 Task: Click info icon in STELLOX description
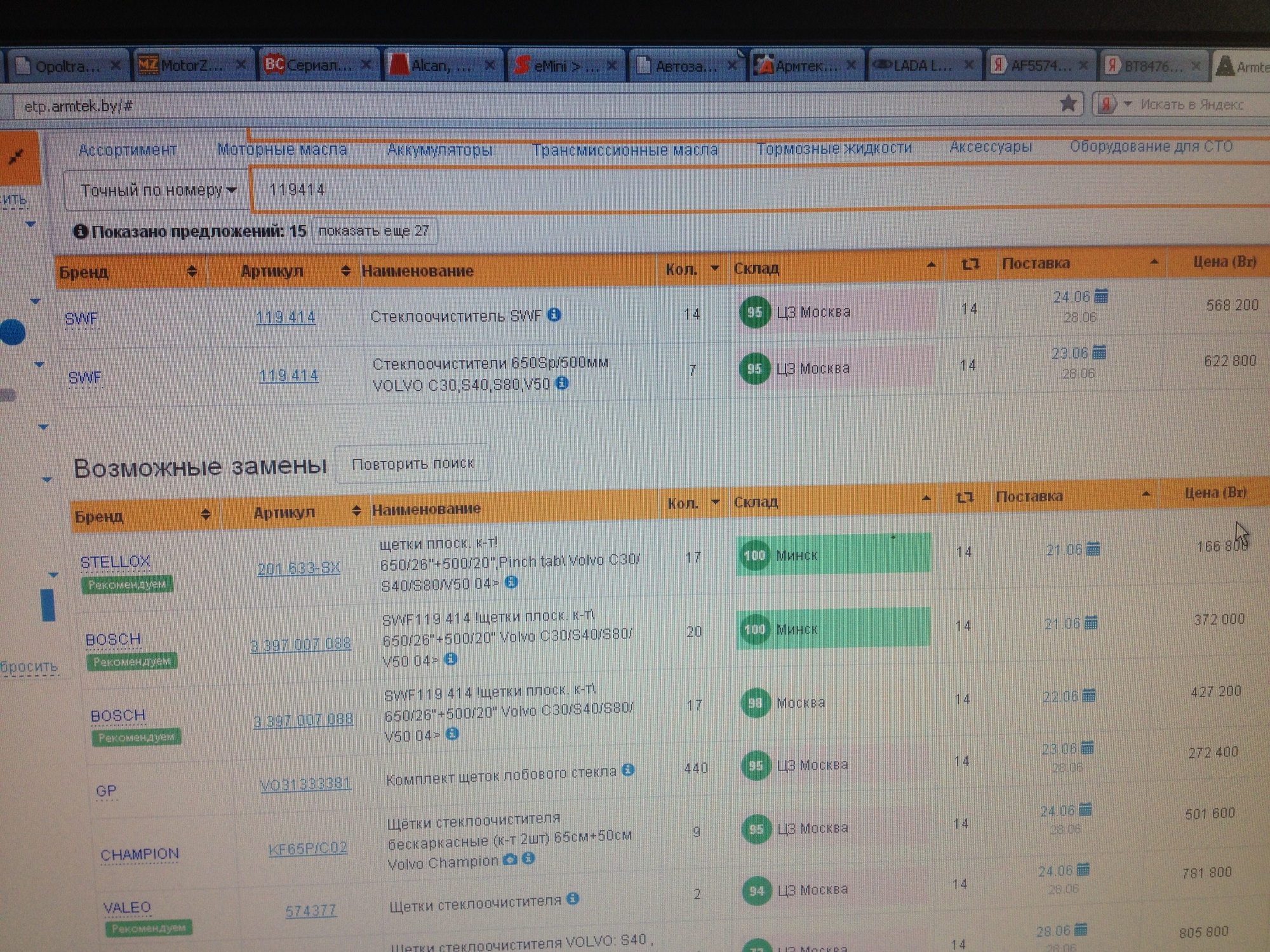pyautogui.click(x=511, y=581)
